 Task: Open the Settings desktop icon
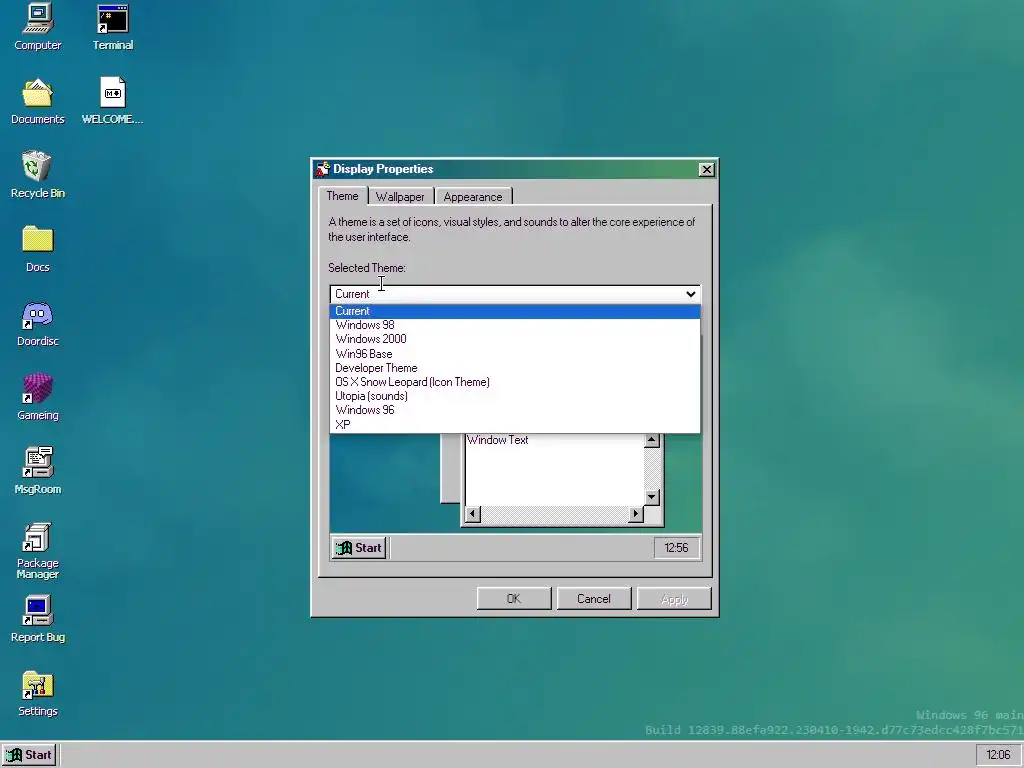click(37, 693)
